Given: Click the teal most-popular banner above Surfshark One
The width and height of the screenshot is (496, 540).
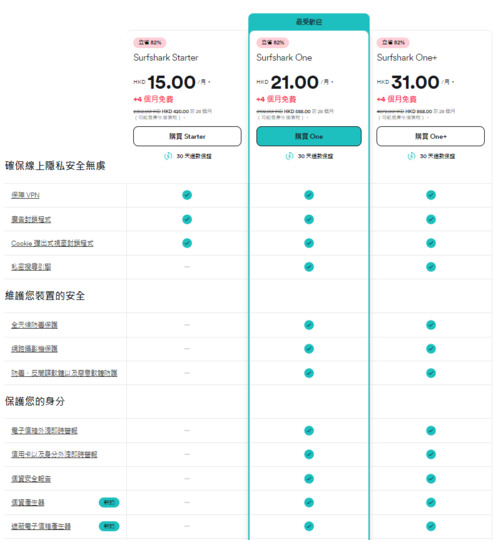Looking at the screenshot, I should point(309,22).
